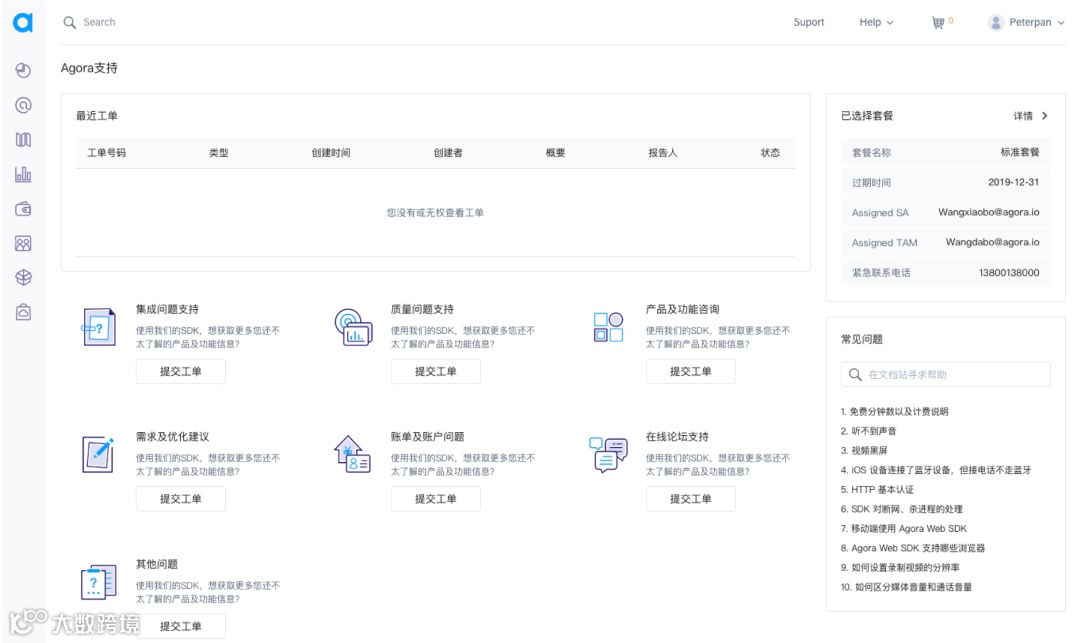Submit ticket under 需求及优化建议

point(180,499)
